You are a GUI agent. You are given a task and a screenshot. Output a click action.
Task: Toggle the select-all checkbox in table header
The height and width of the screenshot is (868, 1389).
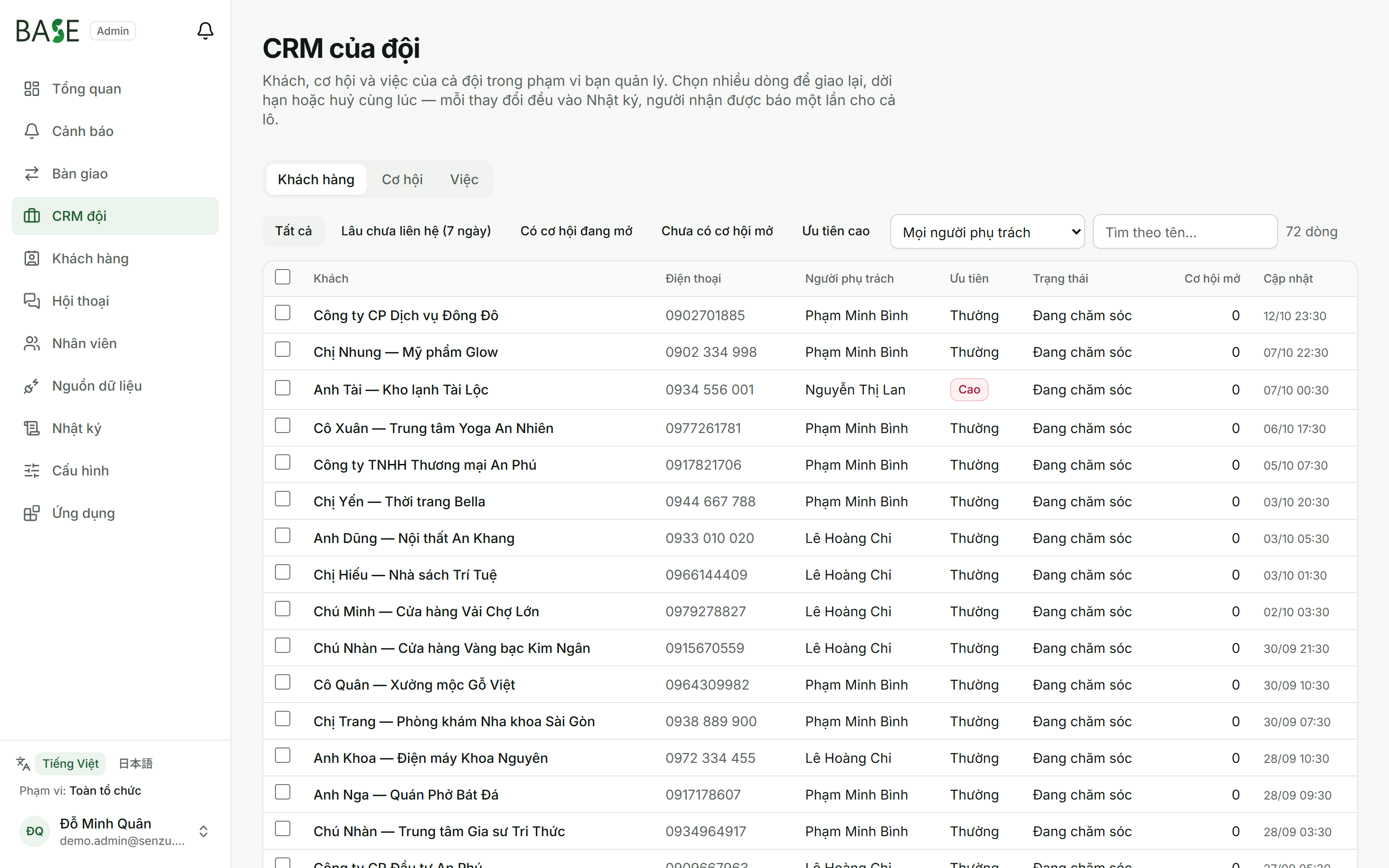[x=283, y=277]
